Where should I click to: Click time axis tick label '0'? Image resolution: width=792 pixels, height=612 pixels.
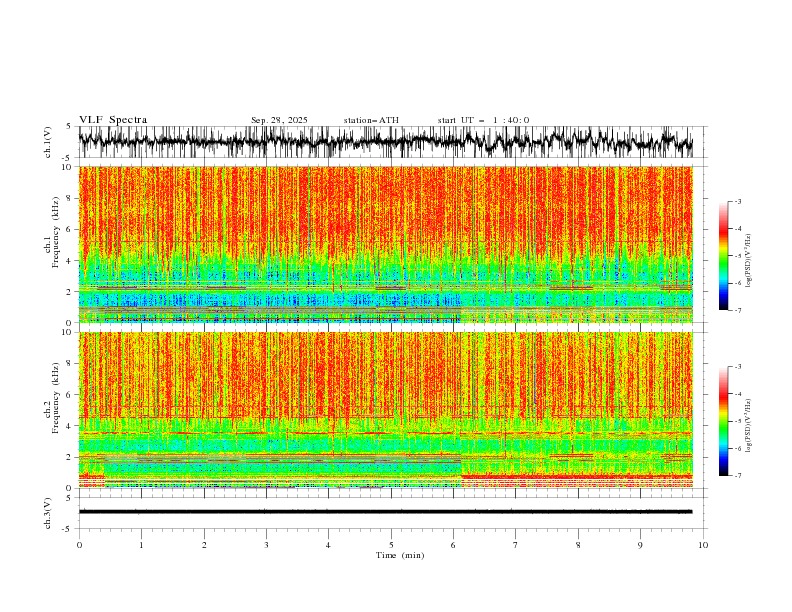click(79, 545)
